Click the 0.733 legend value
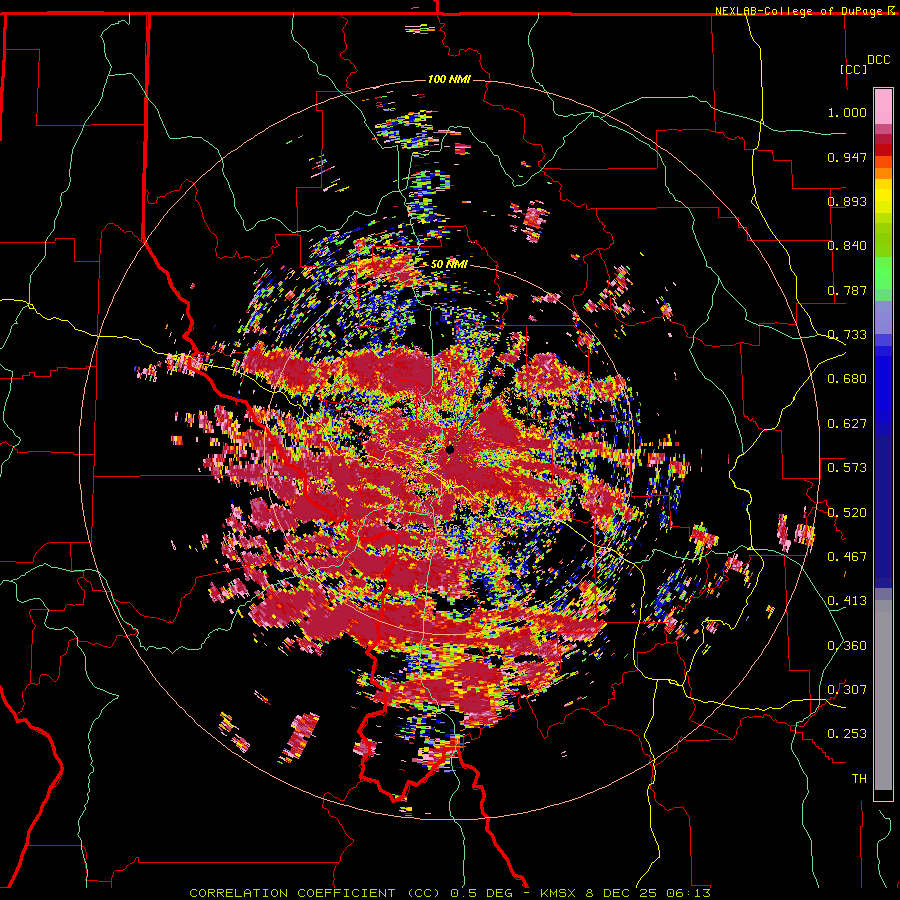Screen dimensions: 900x900 click(847, 335)
